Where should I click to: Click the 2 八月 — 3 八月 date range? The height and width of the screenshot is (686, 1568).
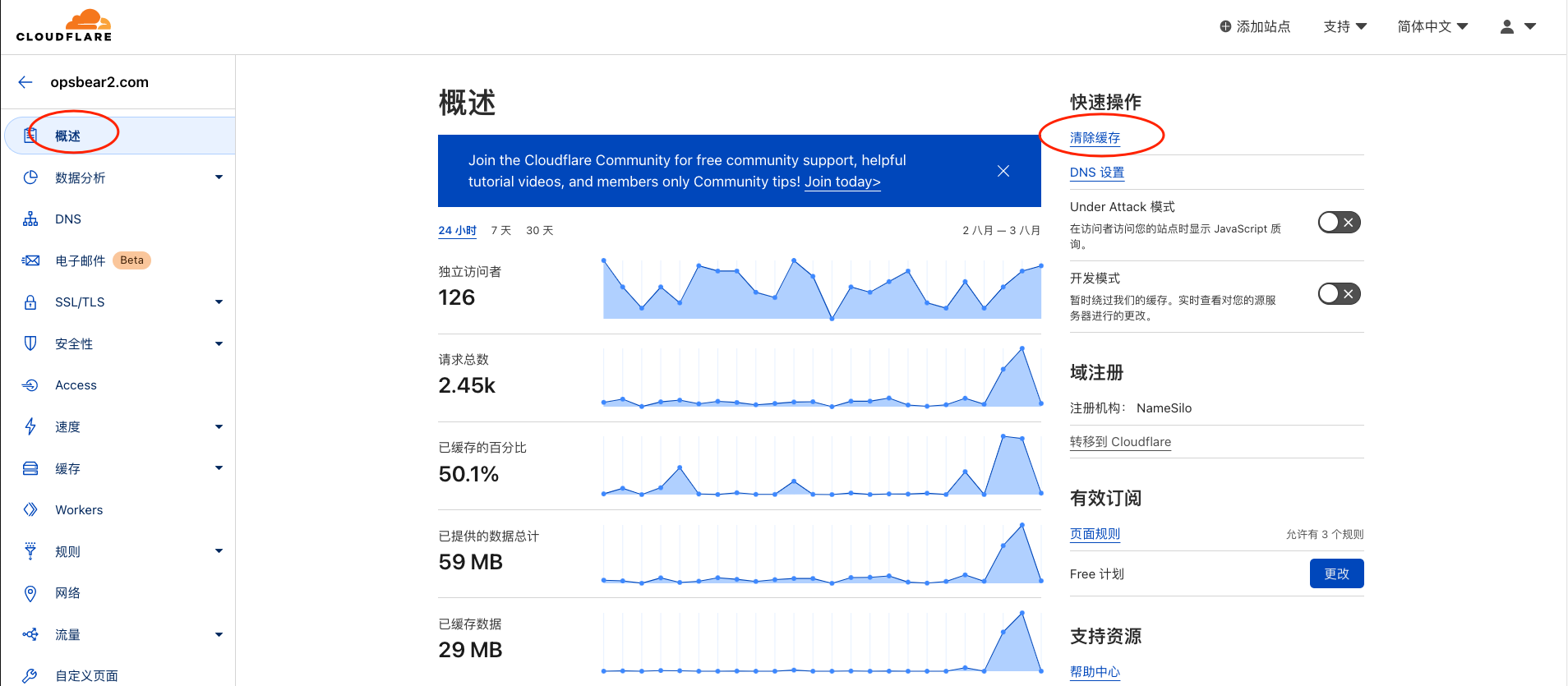click(x=1002, y=231)
